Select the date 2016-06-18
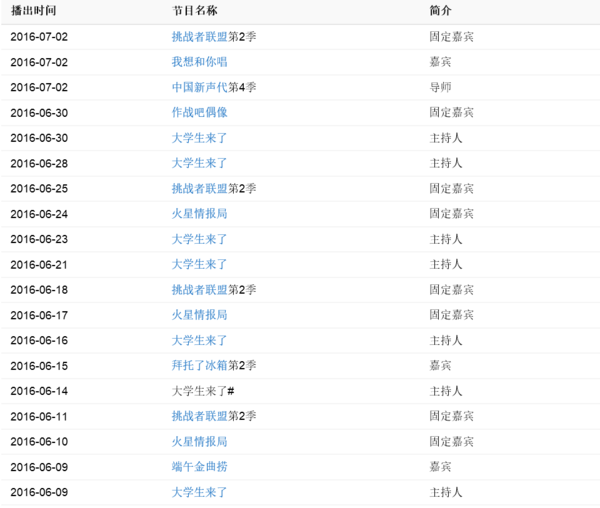The image size is (600, 508). tap(39, 290)
